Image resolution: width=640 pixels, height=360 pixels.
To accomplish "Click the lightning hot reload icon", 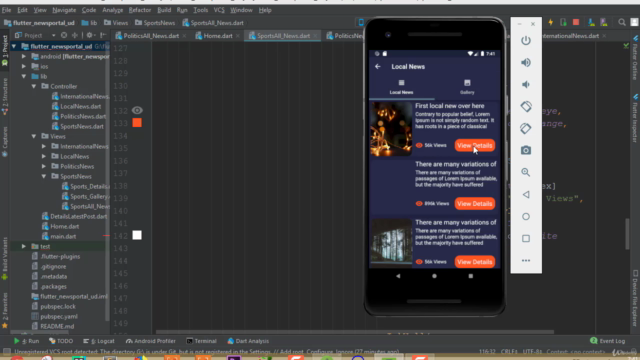I will [551, 22].
